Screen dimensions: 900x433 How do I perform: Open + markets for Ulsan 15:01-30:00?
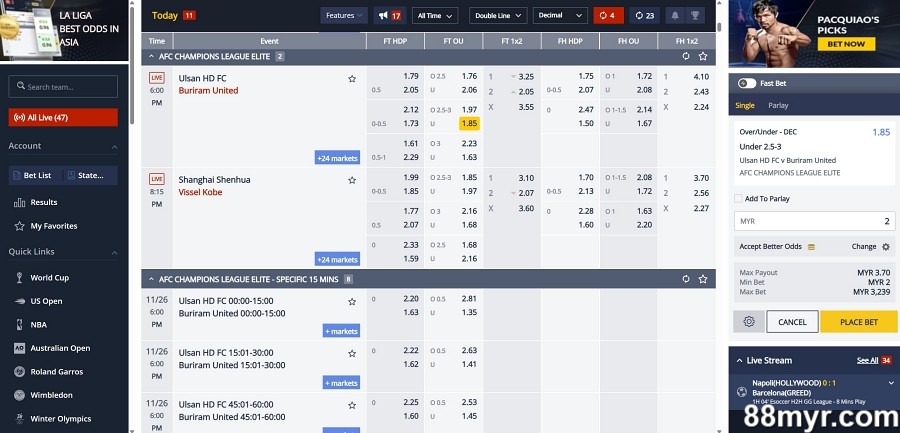pyautogui.click(x=341, y=383)
